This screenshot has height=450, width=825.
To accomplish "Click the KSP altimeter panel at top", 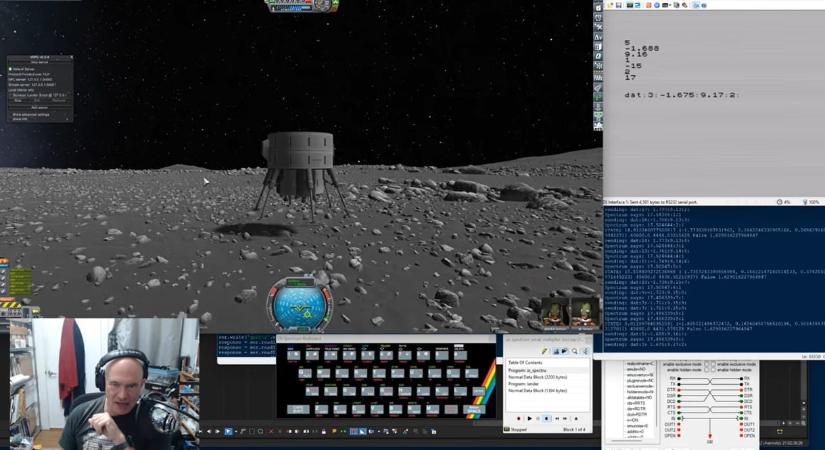I will (300, 5).
